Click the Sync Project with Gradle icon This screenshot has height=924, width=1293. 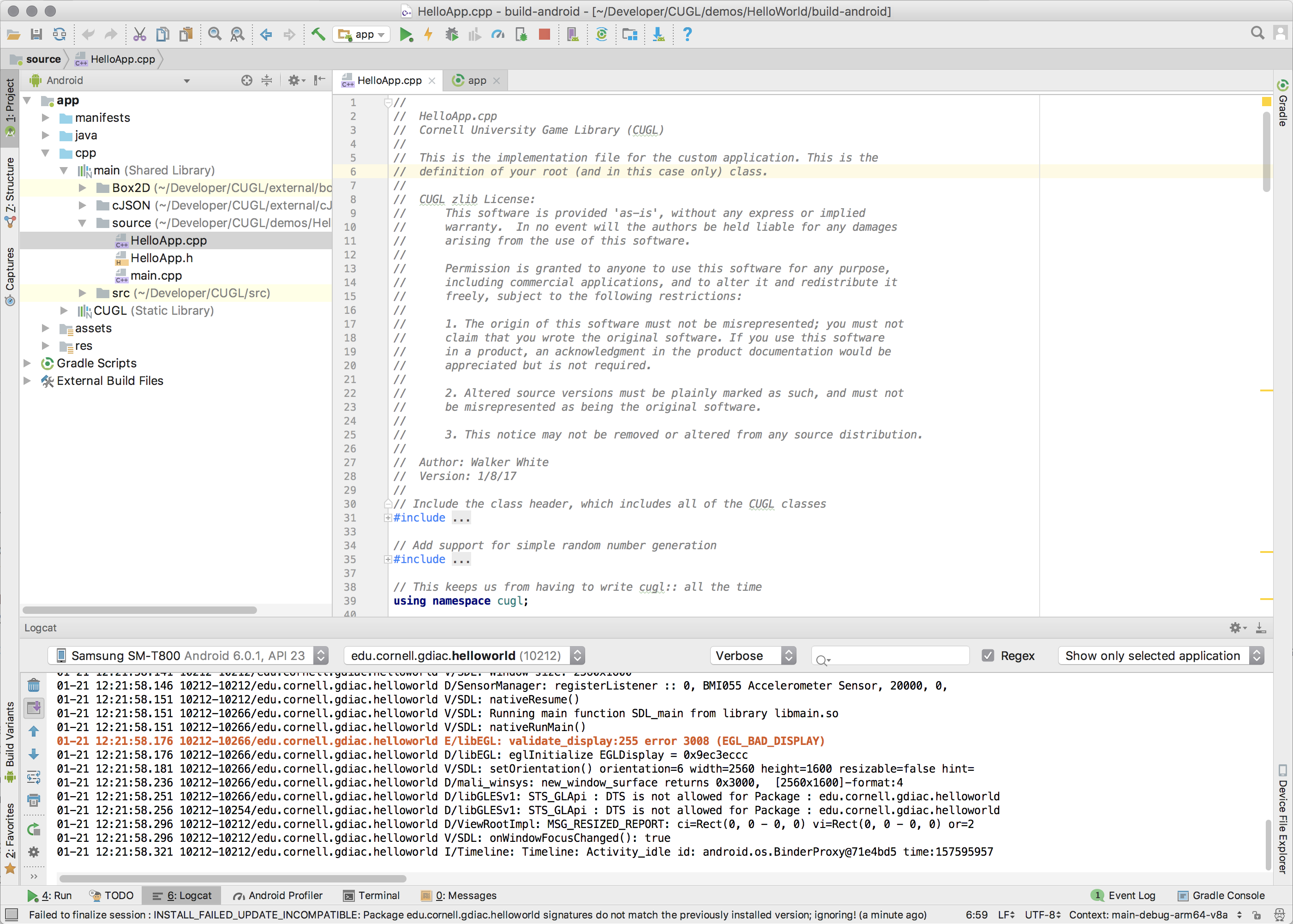tap(601, 35)
